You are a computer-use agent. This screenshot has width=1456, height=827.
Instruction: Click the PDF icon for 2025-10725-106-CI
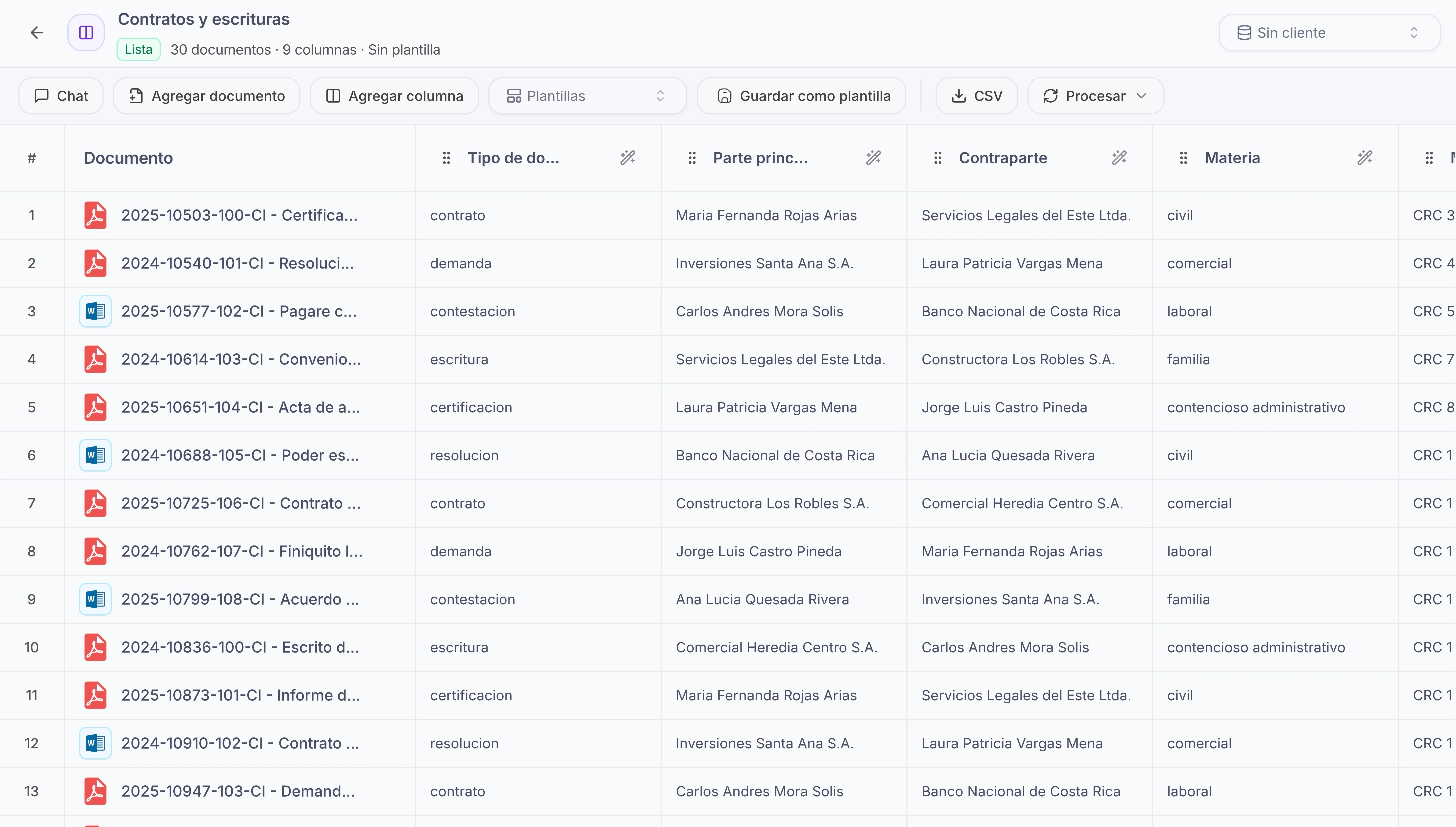click(95, 503)
